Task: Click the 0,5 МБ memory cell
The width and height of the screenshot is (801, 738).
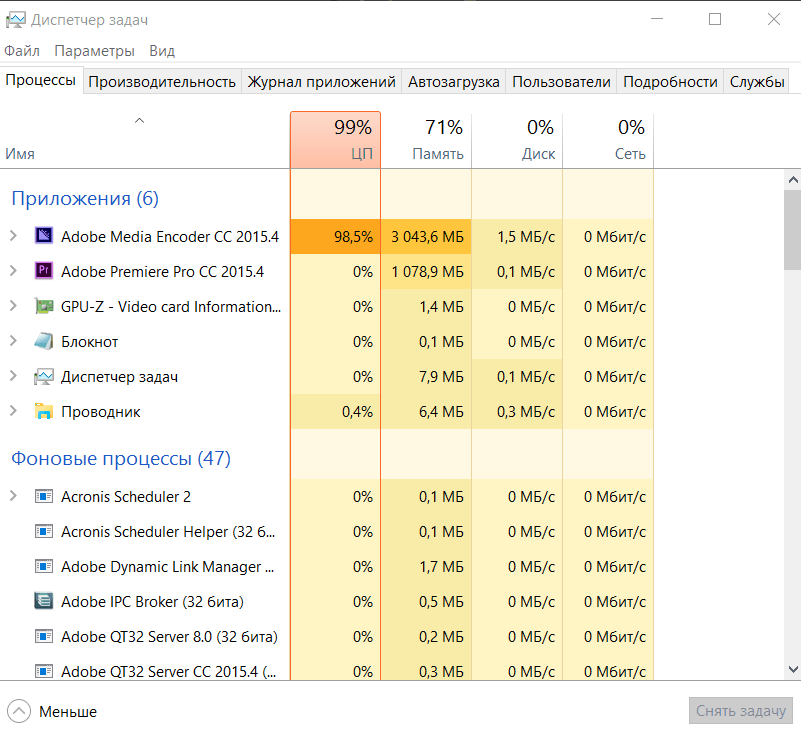Action: [426, 602]
